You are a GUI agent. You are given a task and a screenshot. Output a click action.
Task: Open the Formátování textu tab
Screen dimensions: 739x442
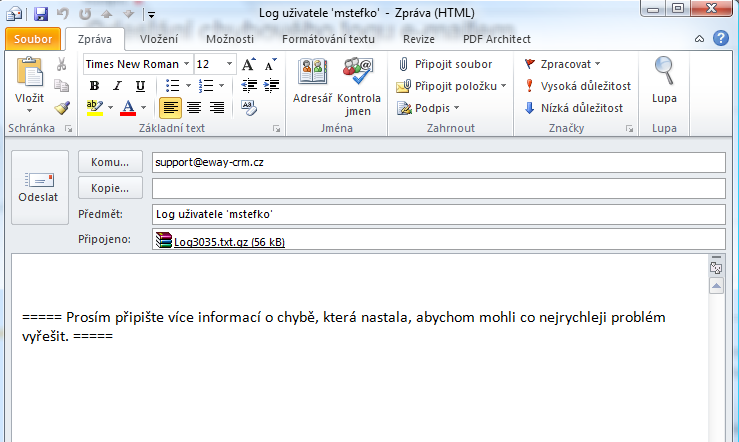click(328, 39)
